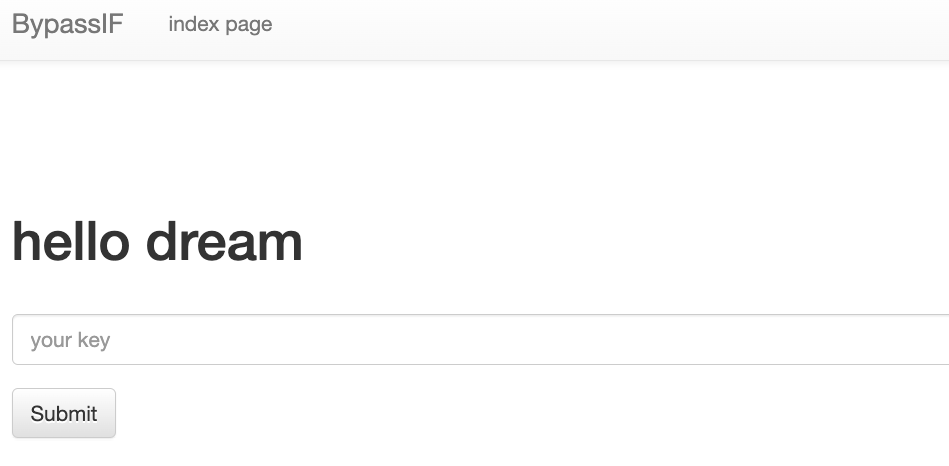Open index page from the top bar
949x466 pixels.
tap(220, 24)
